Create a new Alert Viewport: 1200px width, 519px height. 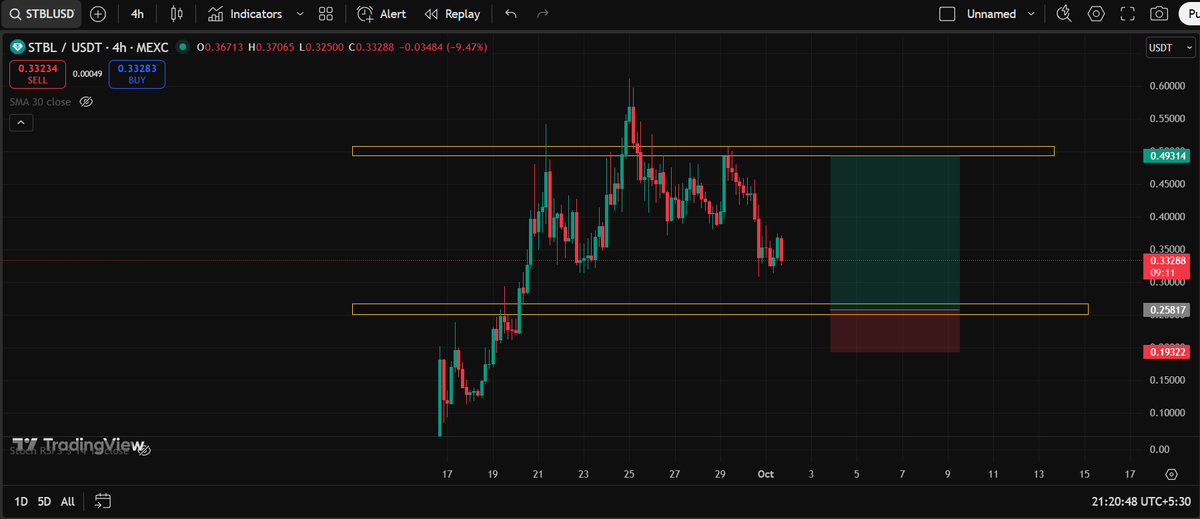pos(381,14)
